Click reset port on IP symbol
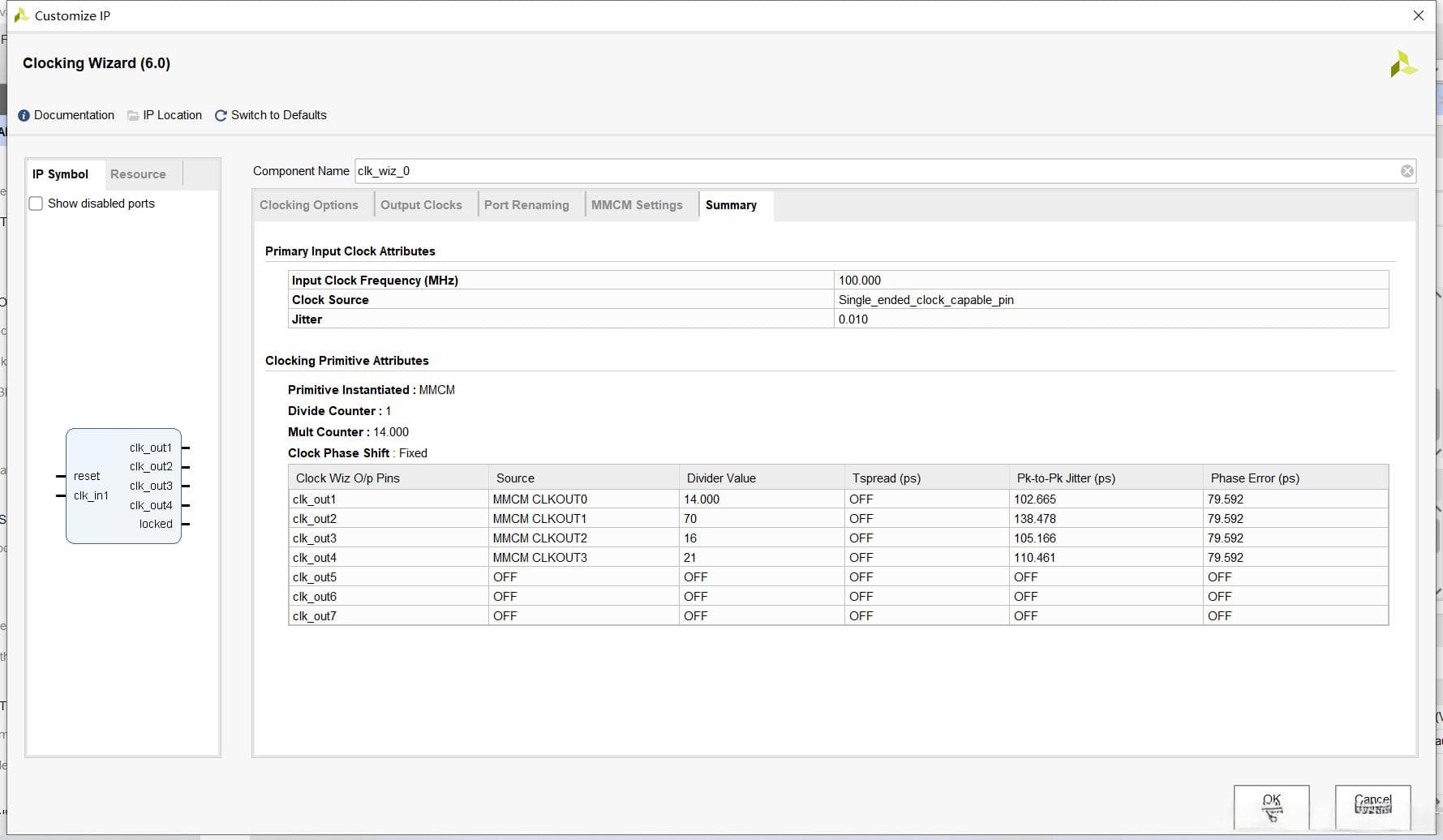This screenshot has height=840, width=1443. pyautogui.click(x=87, y=476)
